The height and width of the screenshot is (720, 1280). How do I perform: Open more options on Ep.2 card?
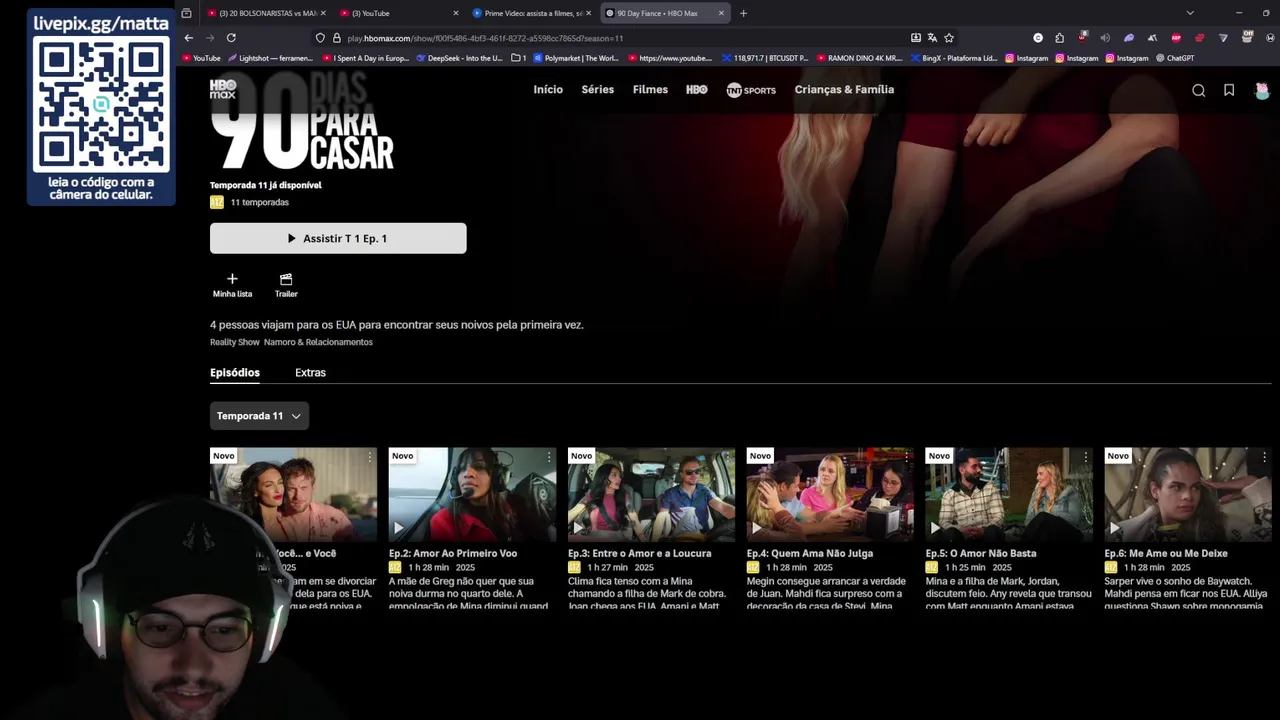[x=548, y=456]
